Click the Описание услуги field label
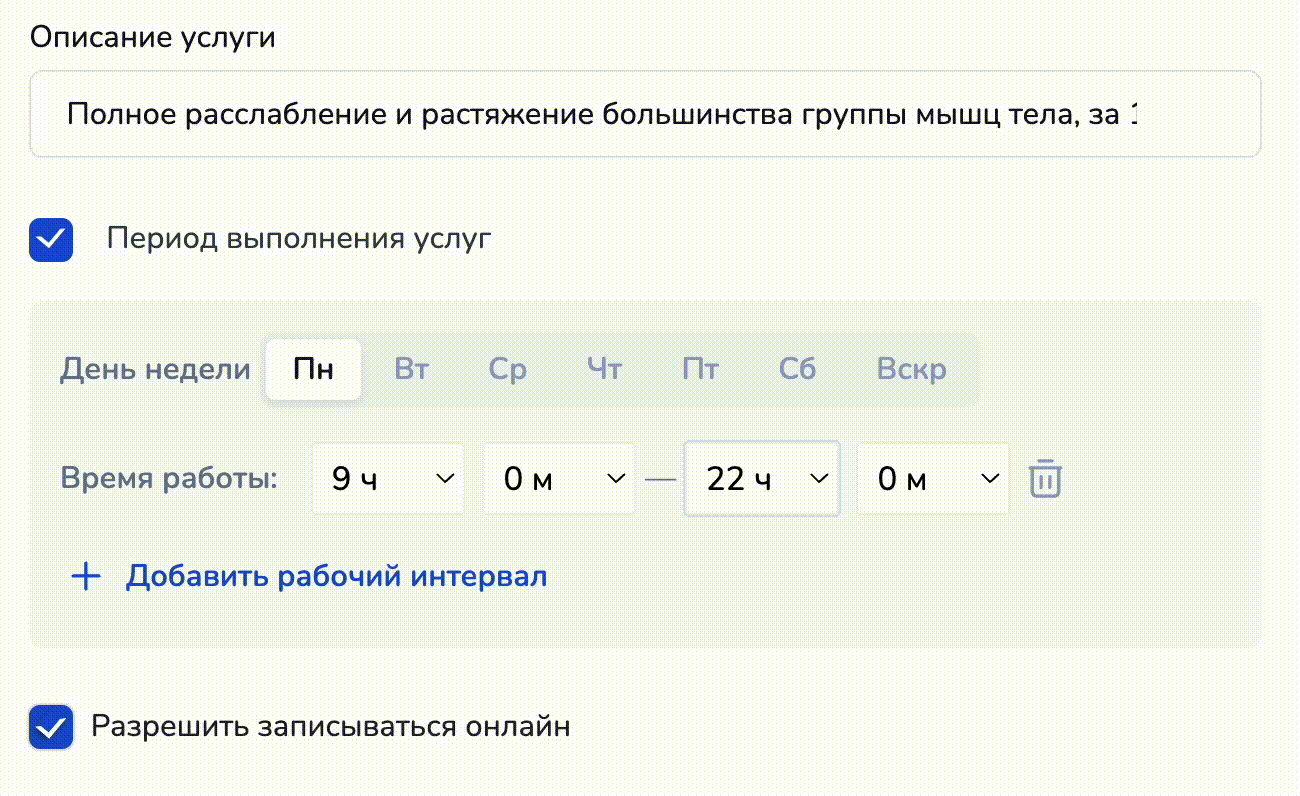 tap(153, 38)
